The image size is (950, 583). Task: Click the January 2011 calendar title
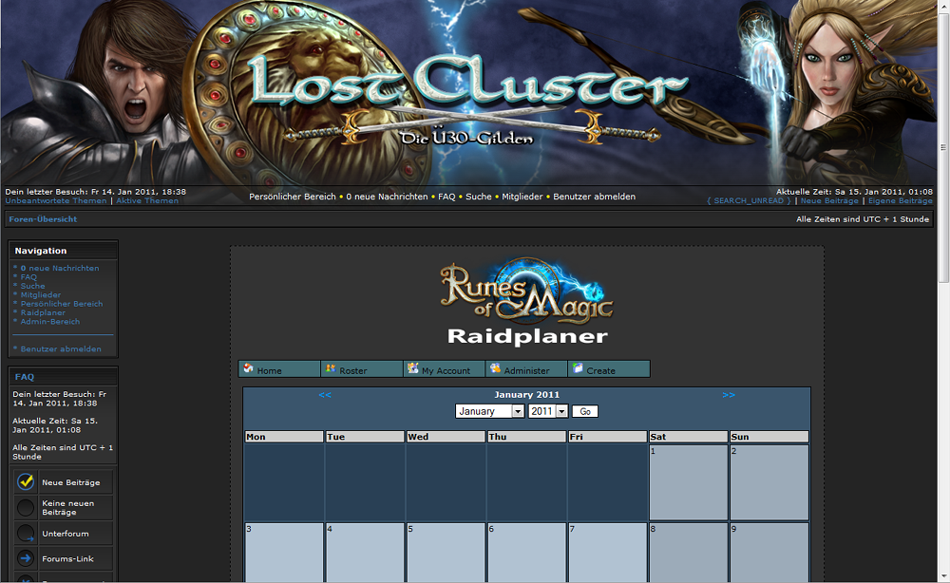coord(526,395)
